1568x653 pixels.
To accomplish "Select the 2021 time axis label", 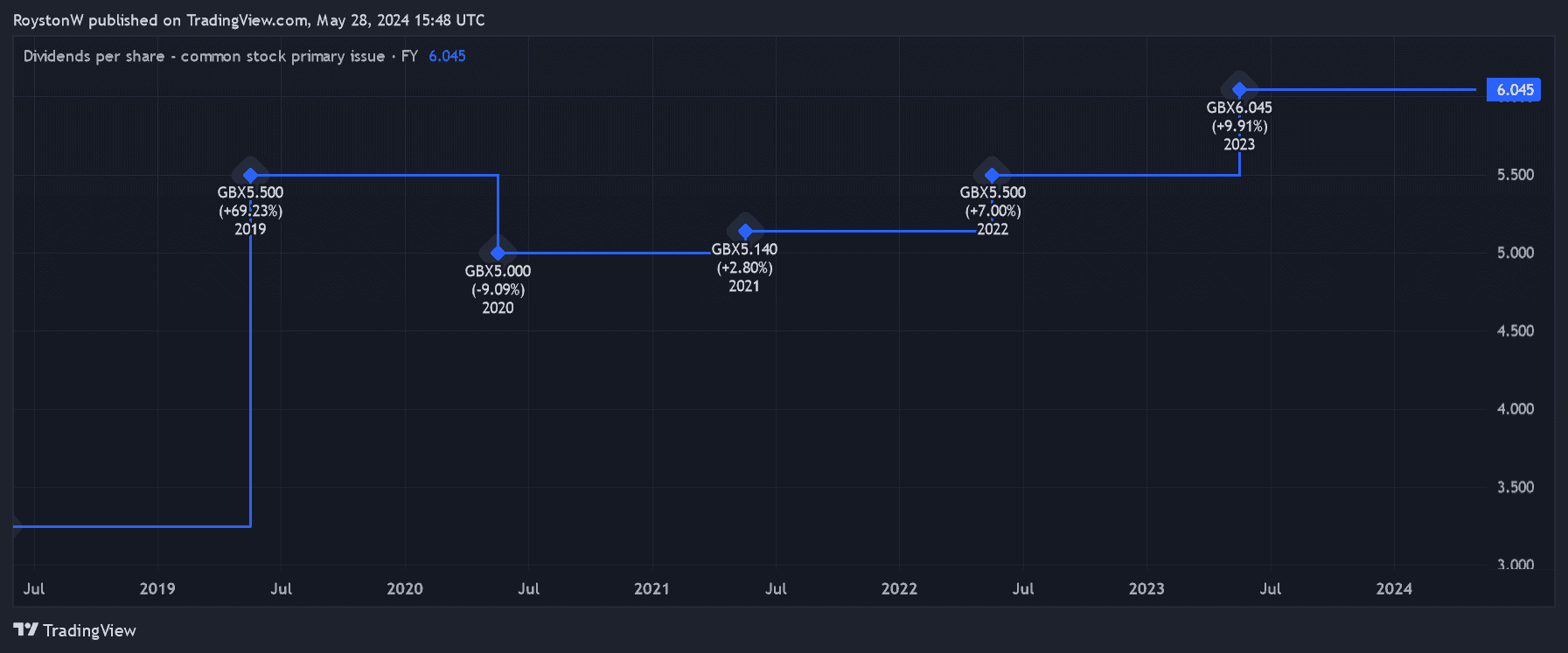I will click(652, 588).
